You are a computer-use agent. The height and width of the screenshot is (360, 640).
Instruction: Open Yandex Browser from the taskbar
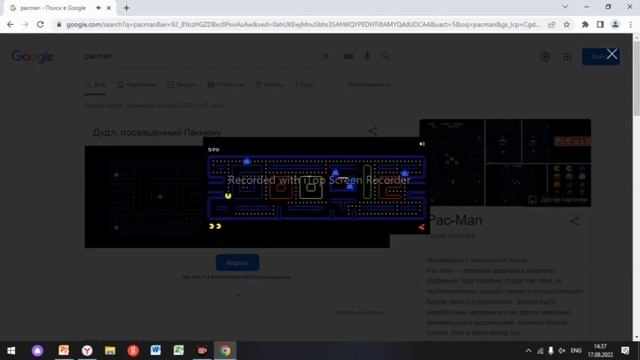(x=87, y=350)
